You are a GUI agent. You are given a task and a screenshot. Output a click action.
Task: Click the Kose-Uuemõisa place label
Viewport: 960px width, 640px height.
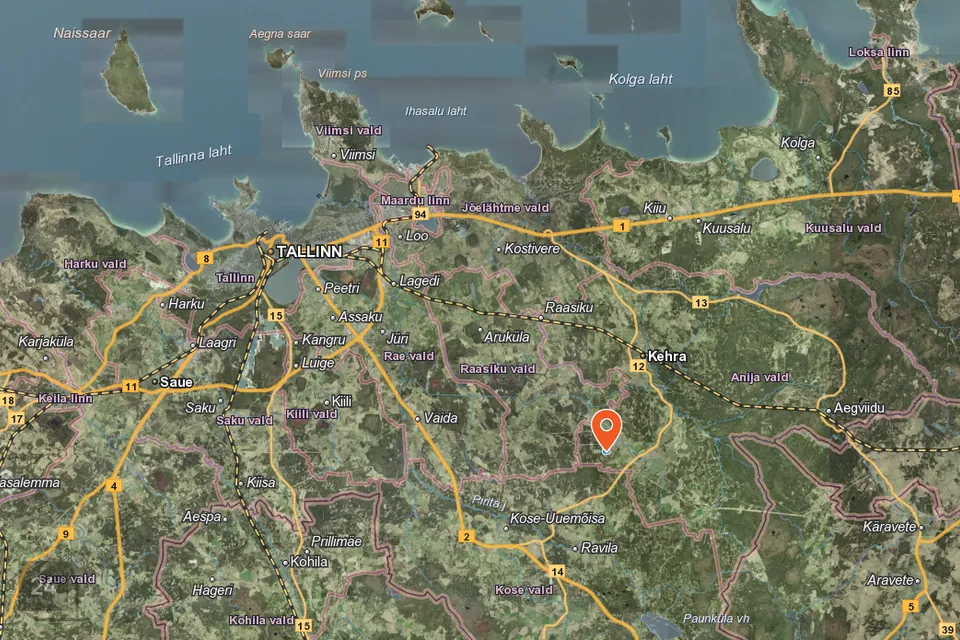557,519
